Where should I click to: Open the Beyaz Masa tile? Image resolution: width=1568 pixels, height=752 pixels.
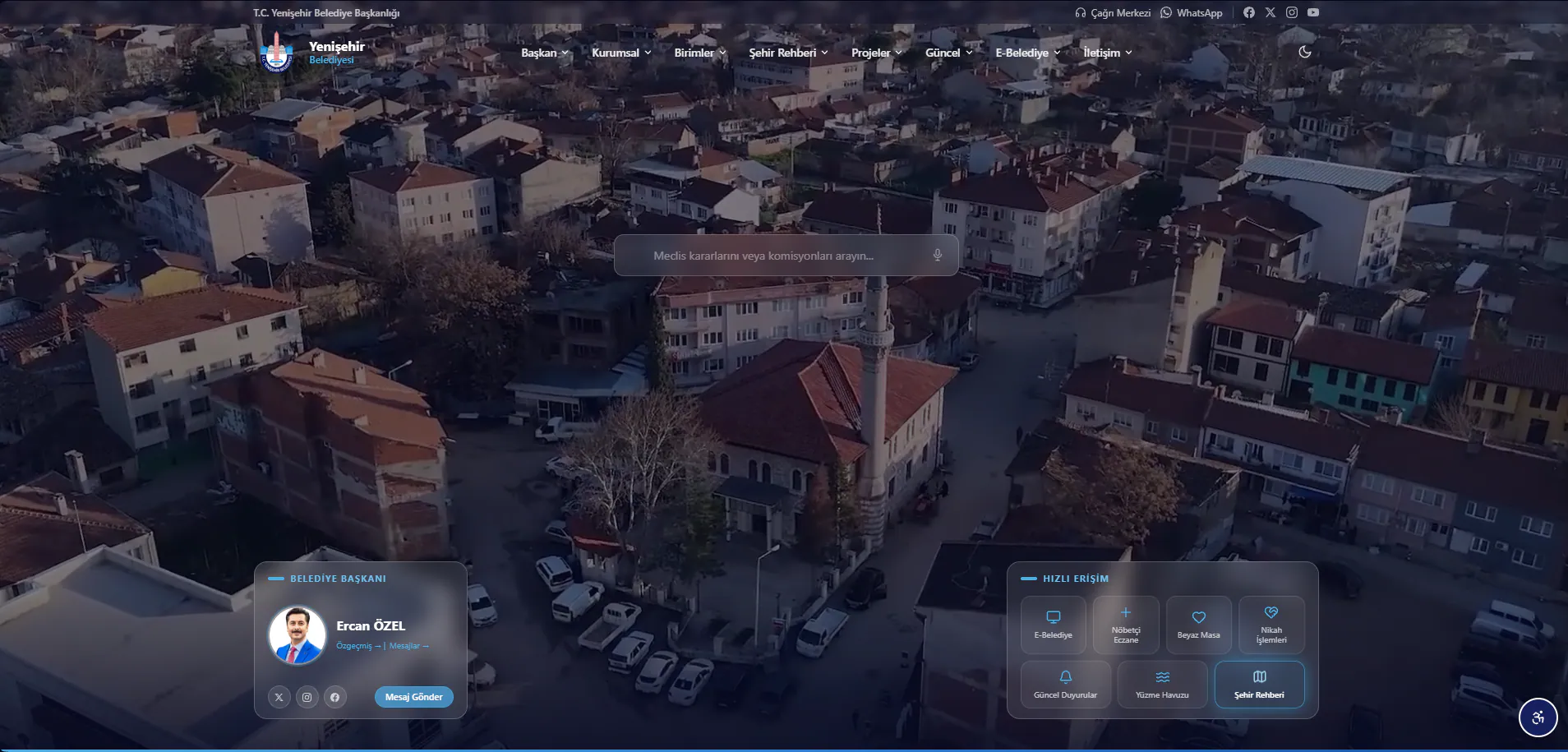tap(1198, 625)
